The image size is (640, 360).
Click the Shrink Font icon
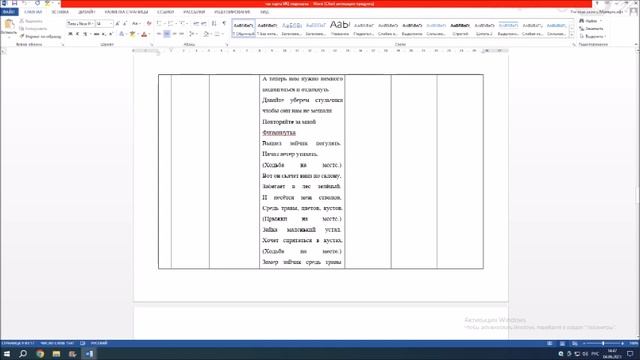coord(125,24)
